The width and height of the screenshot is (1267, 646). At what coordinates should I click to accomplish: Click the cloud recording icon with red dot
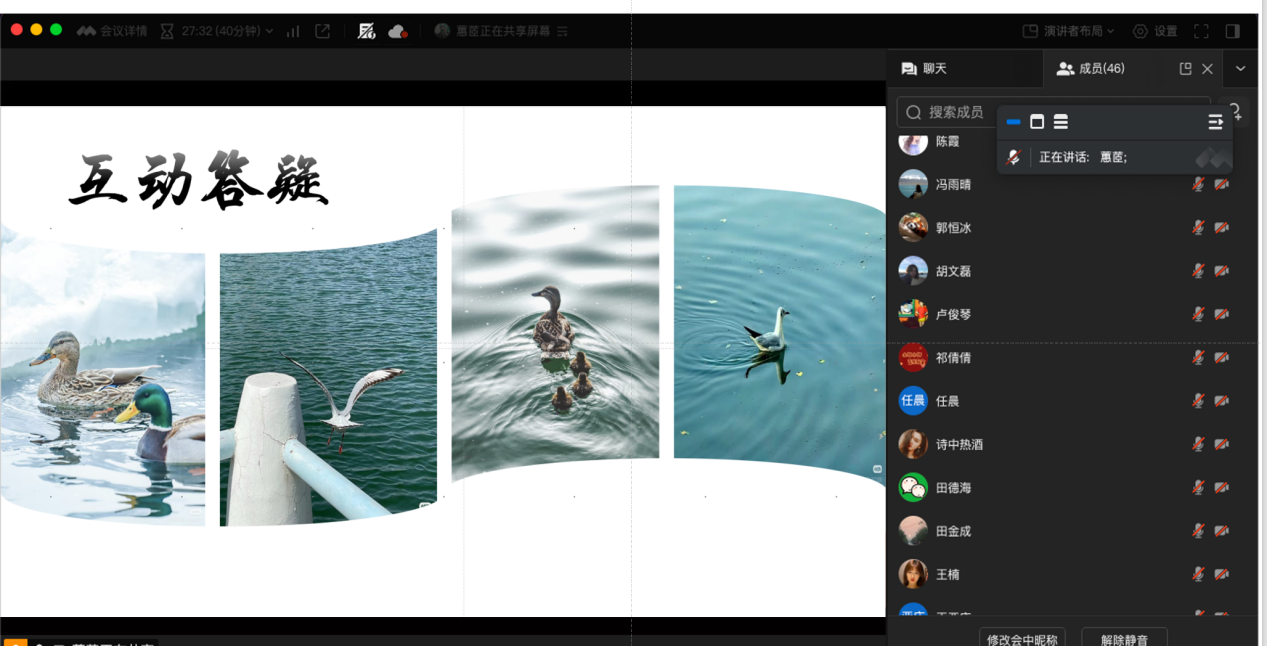(397, 31)
